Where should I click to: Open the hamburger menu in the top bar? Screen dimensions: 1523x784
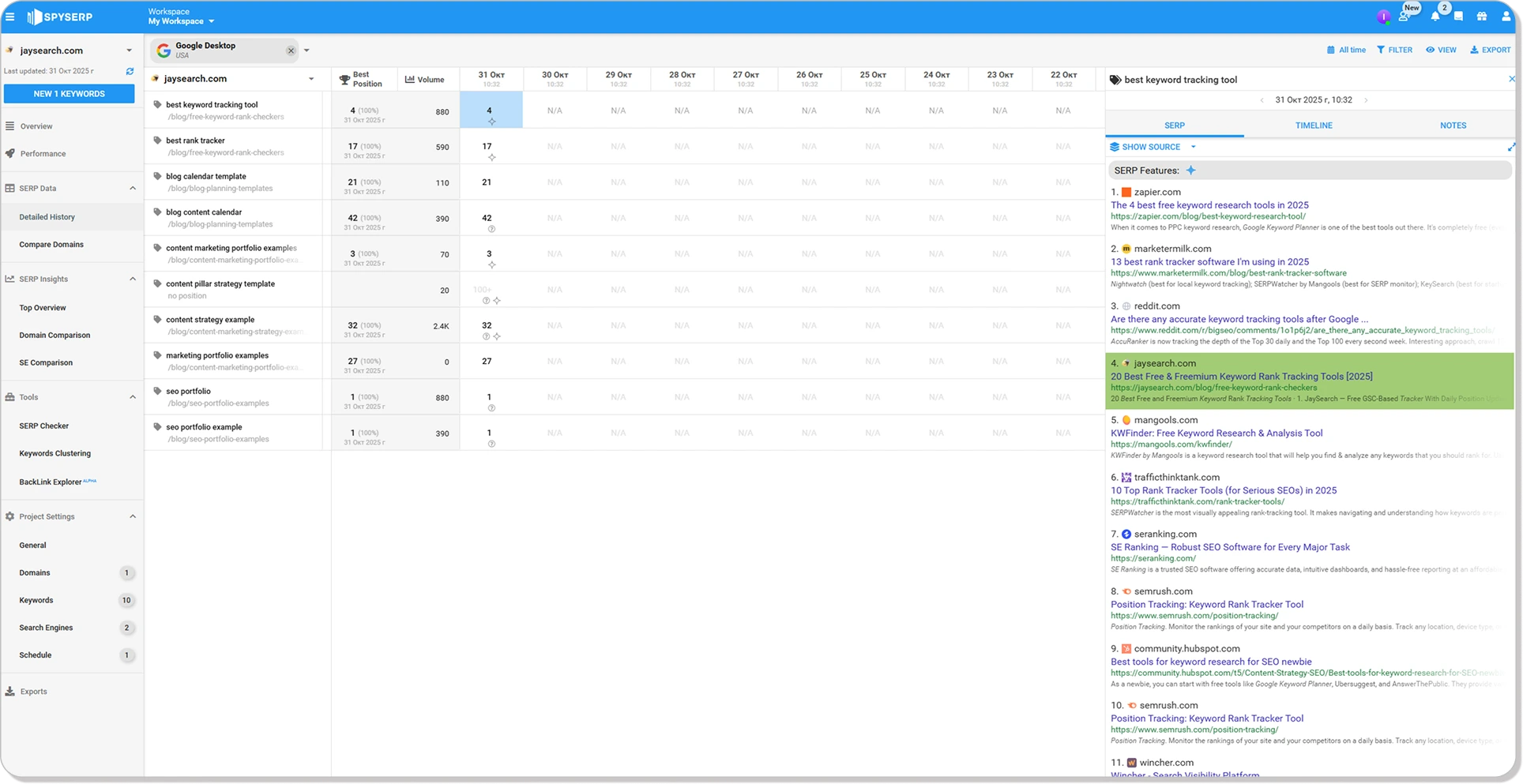(10, 17)
